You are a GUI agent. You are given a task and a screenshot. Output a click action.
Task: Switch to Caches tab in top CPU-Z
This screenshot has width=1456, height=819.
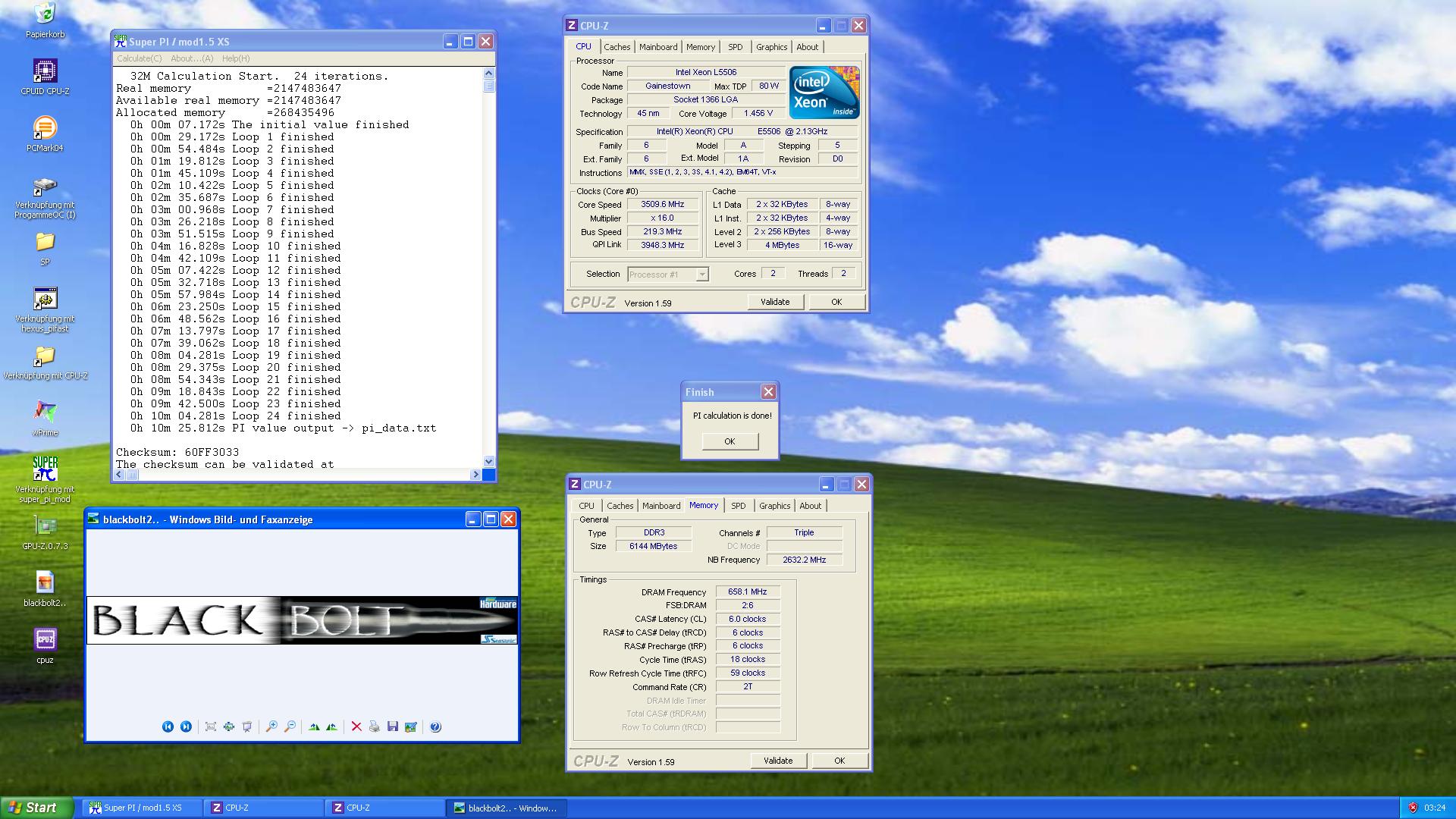pos(617,47)
